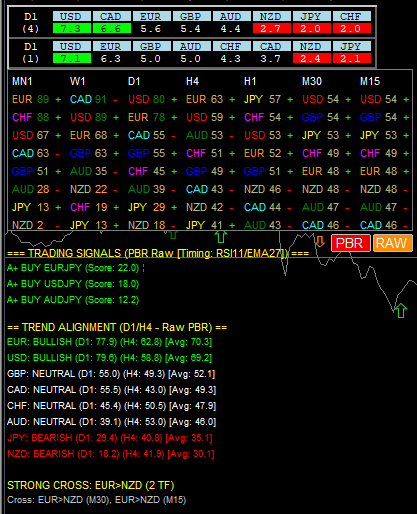Click the red PBR button
This screenshot has width=417, height=514.
pos(351,243)
